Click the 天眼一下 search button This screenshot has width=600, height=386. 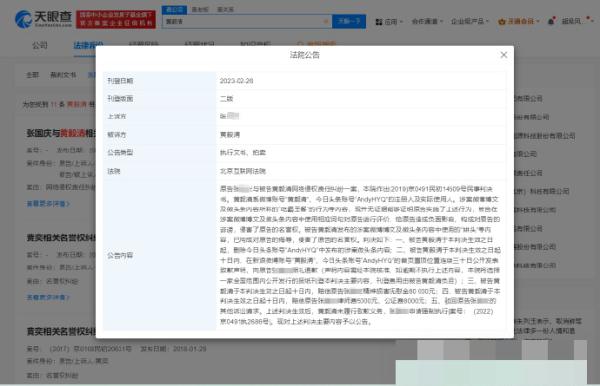coord(349,21)
